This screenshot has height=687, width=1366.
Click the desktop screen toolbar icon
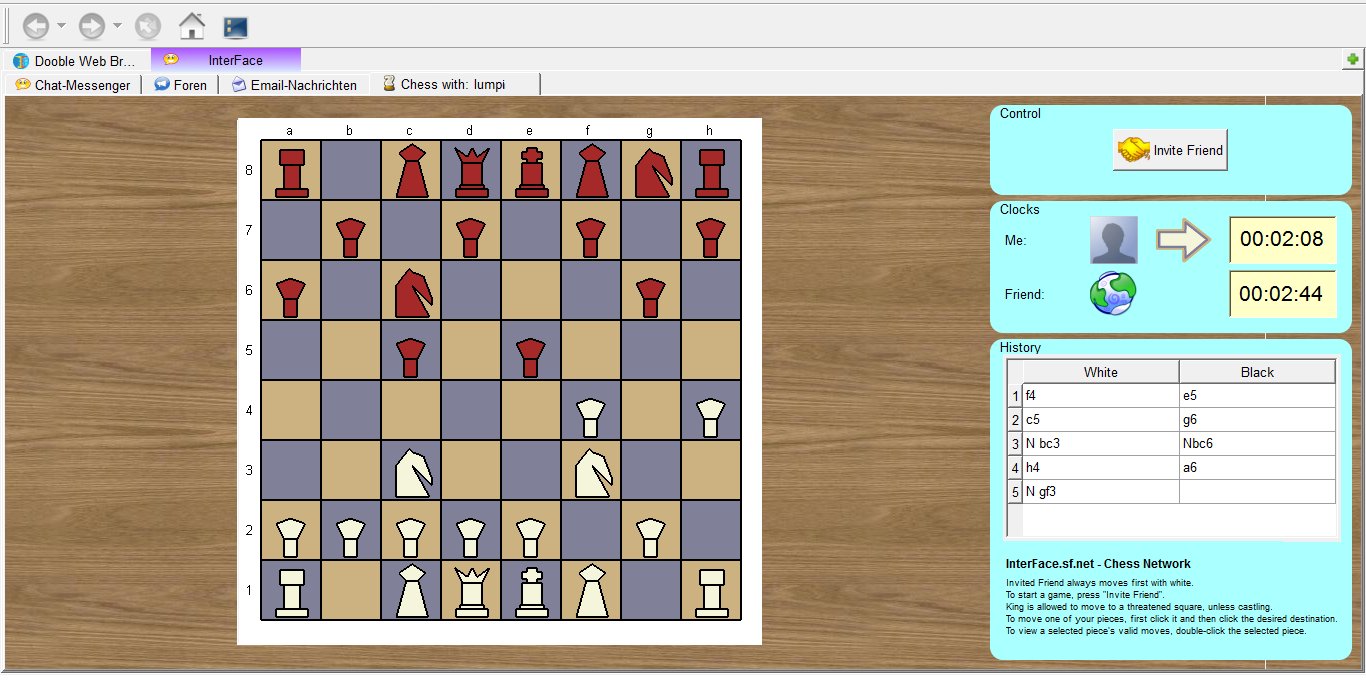tap(236, 27)
